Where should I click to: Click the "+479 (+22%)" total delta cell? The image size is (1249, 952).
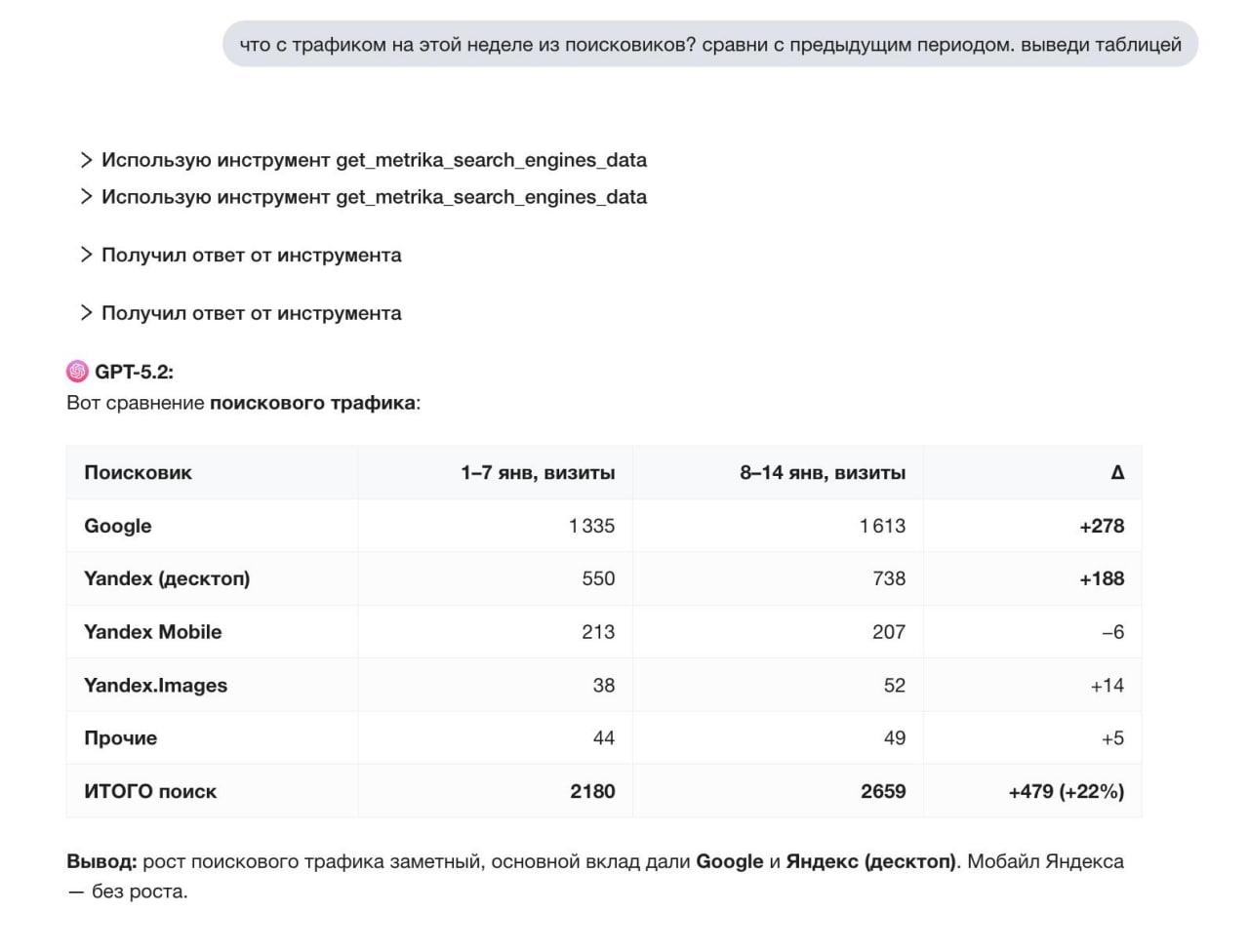pyautogui.click(x=1066, y=792)
